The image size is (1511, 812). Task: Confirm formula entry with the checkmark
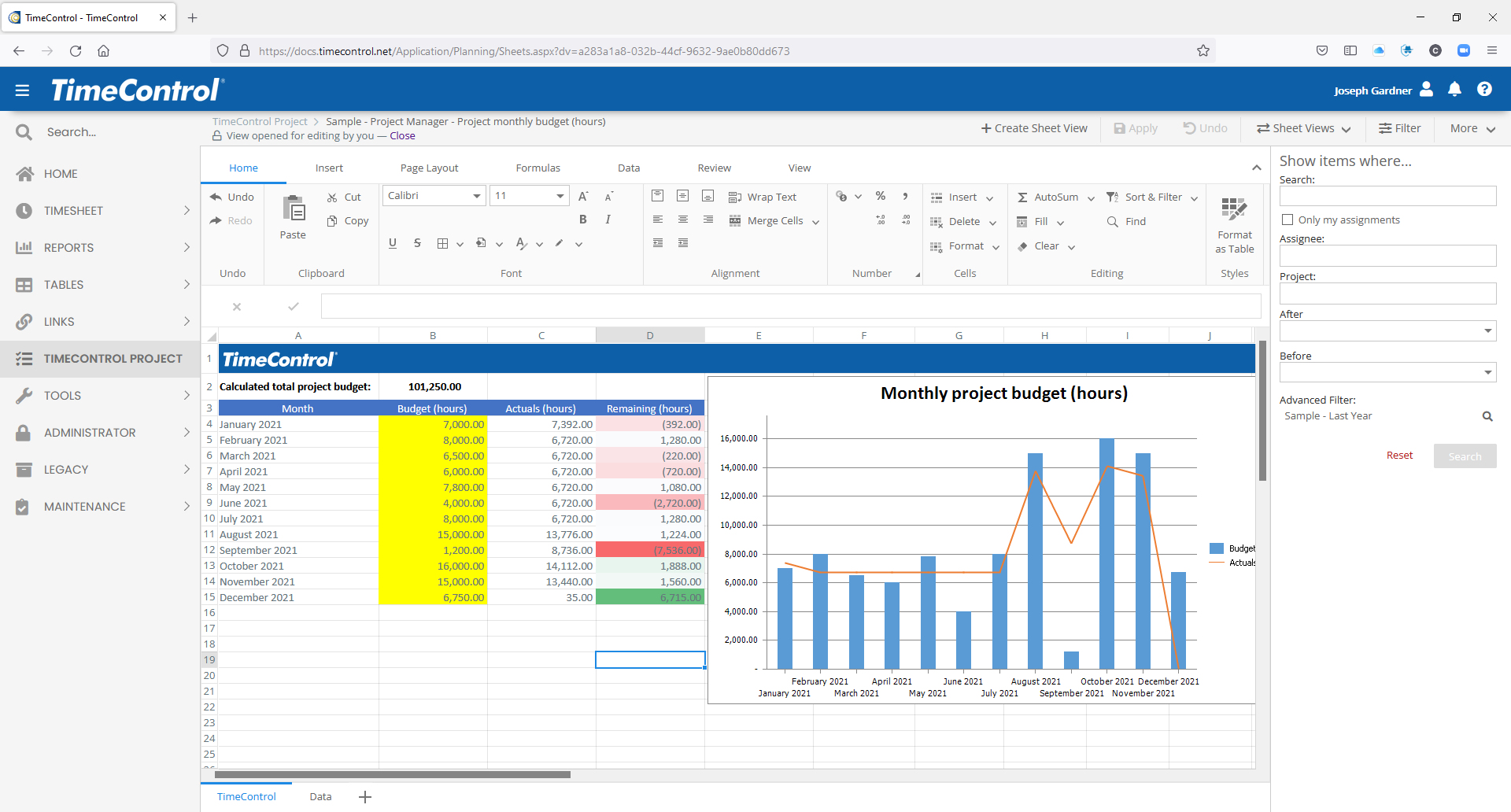pyautogui.click(x=293, y=306)
